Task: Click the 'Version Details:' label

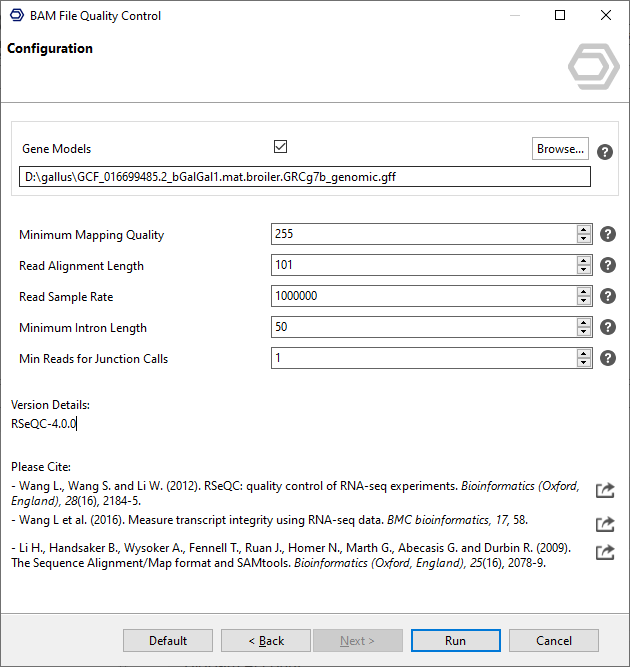Action: tap(50, 405)
